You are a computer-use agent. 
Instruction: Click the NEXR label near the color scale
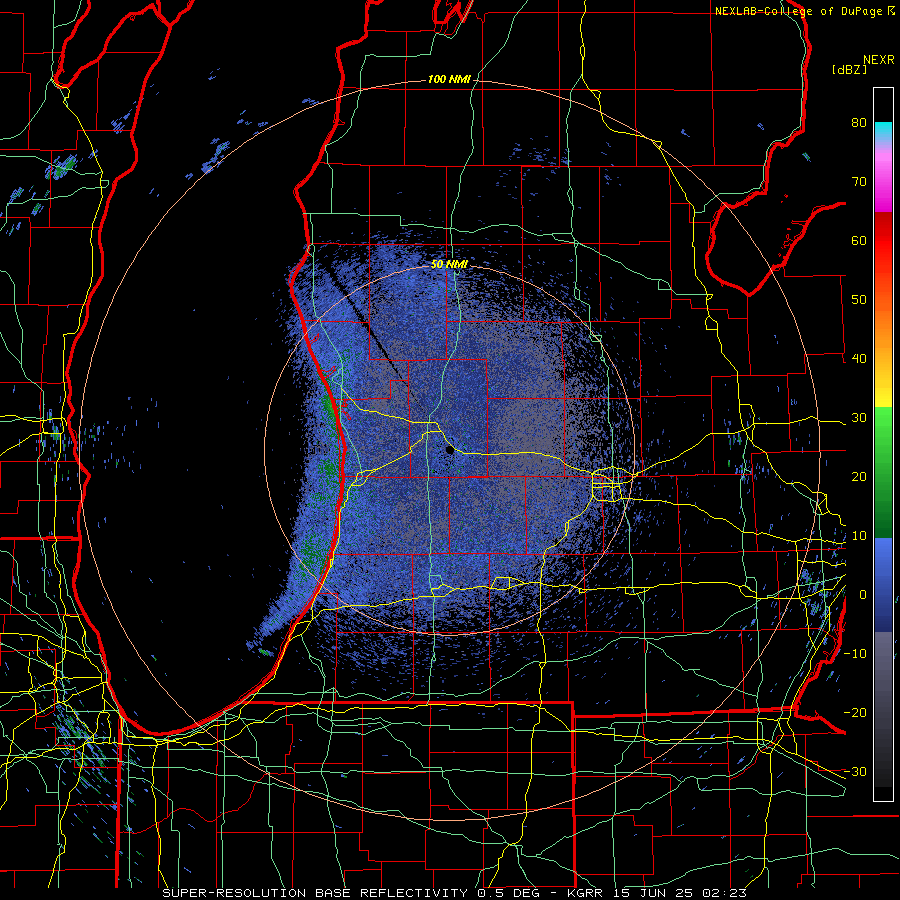click(878, 60)
